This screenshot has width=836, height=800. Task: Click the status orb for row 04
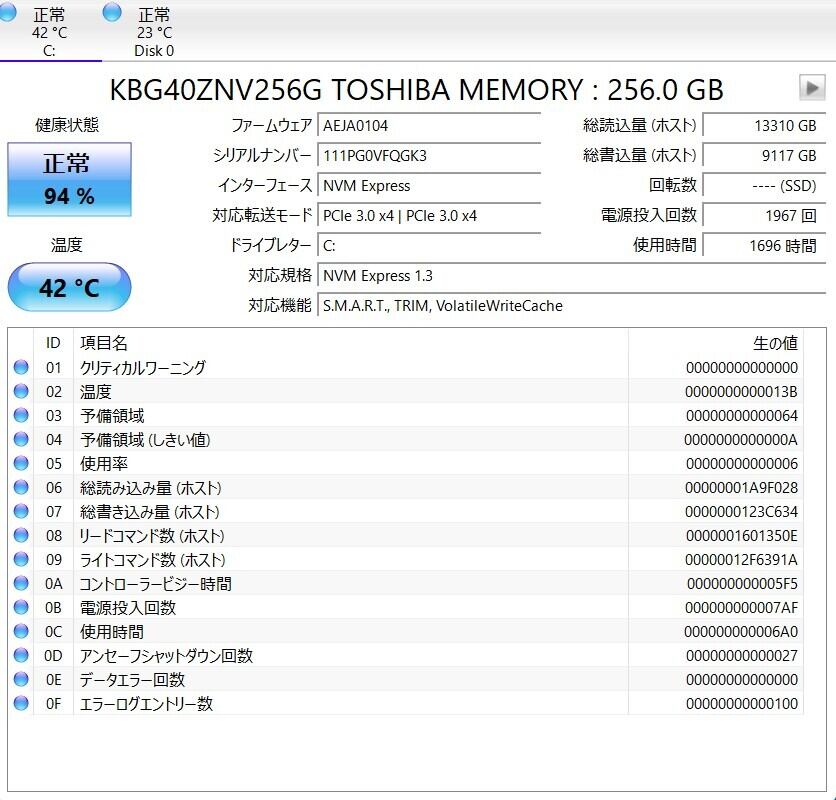coord(21,439)
